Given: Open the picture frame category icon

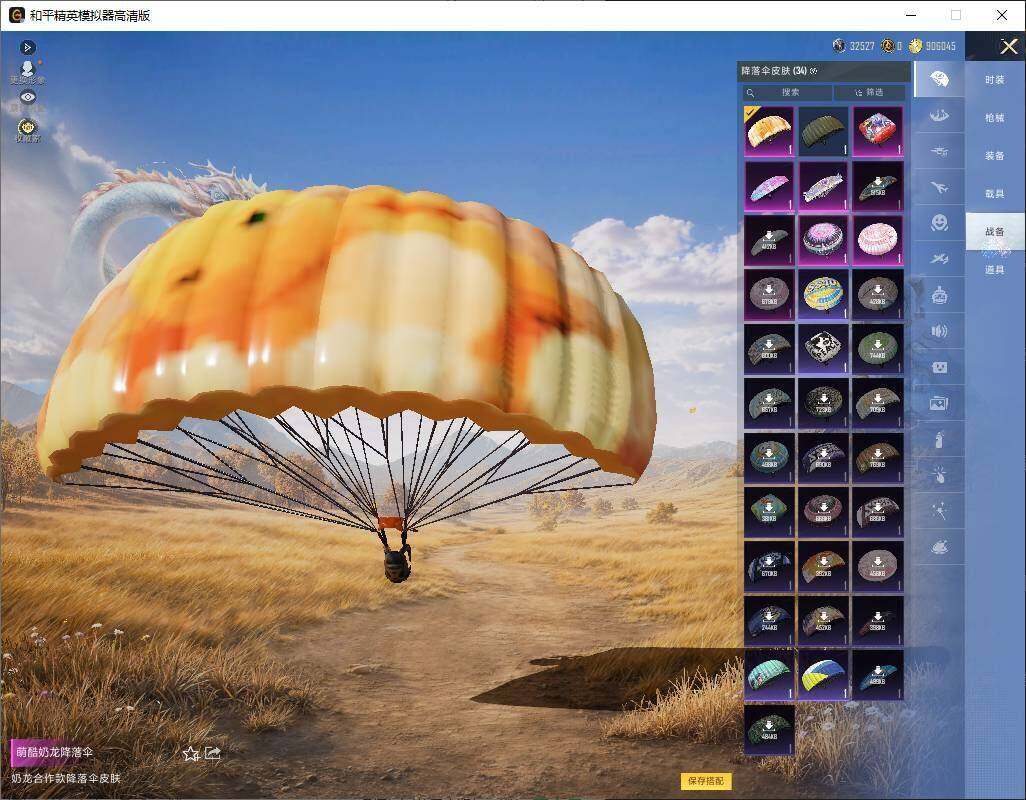Looking at the screenshot, I should coord(939,403).
